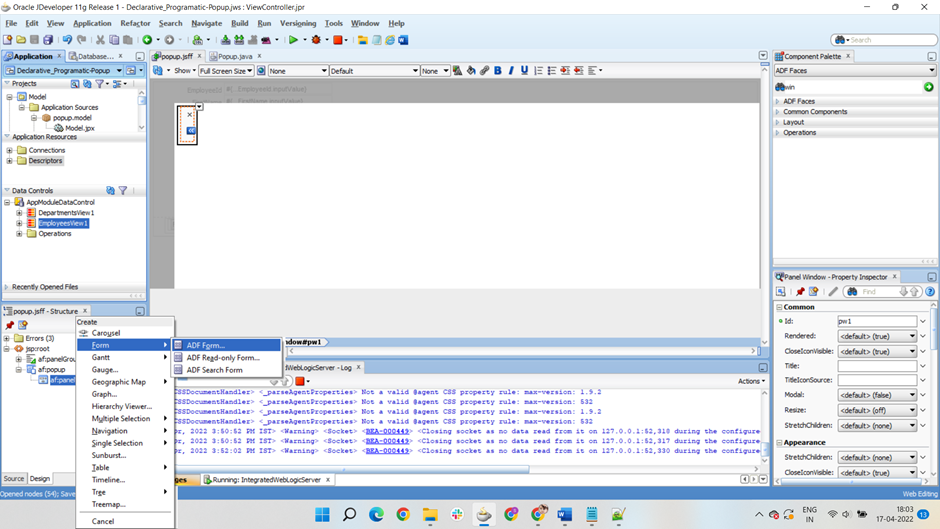Click the Open folder toolbar icon

(21, 40)
